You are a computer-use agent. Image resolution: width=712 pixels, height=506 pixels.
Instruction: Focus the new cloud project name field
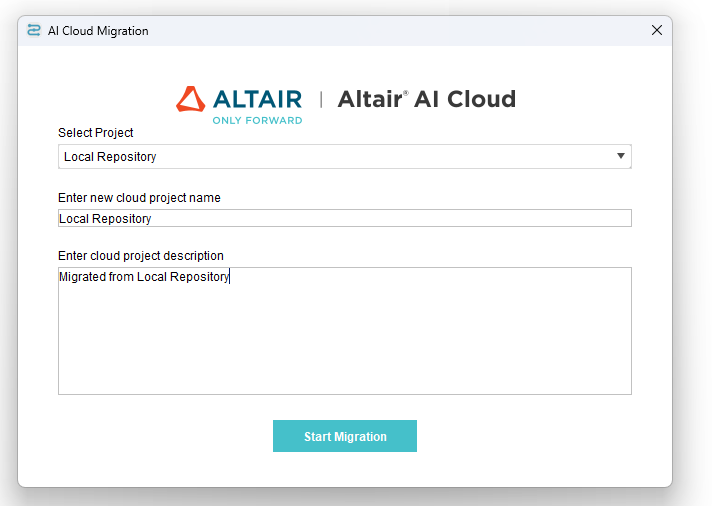(344, 218)
